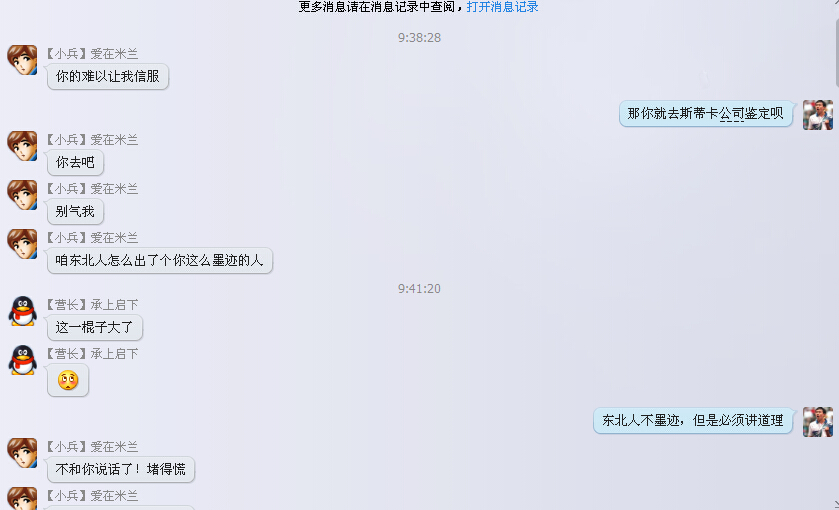
Task: Click sender name 【营长】承上启下 above 这一棍子大了
Action: coord(91,305)
